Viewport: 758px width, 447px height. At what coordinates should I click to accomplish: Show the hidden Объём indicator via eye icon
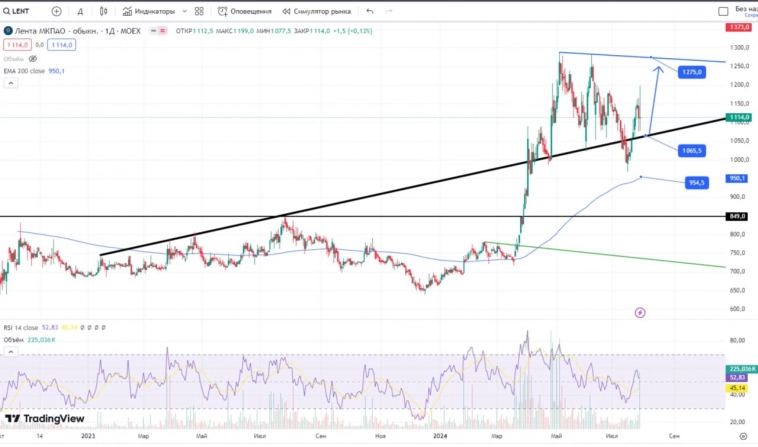coord(32,59)
